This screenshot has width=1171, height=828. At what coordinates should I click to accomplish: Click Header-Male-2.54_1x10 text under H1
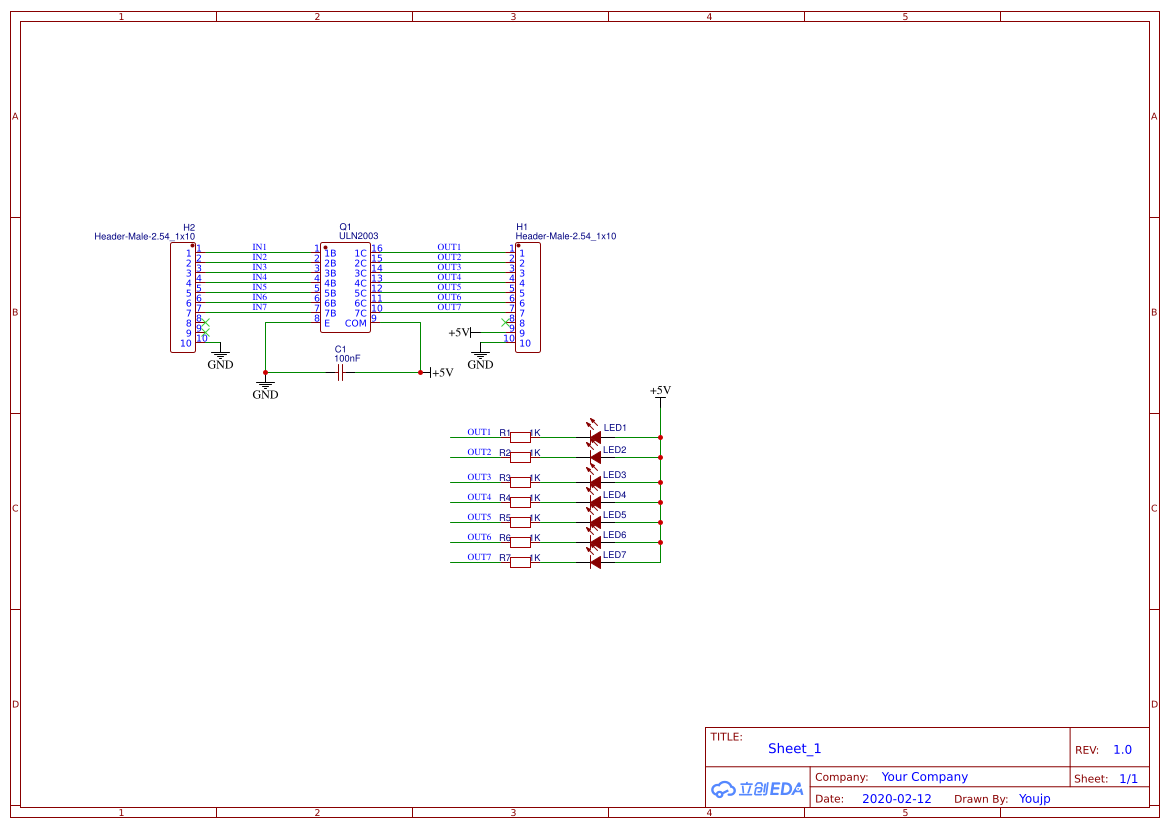566,236
